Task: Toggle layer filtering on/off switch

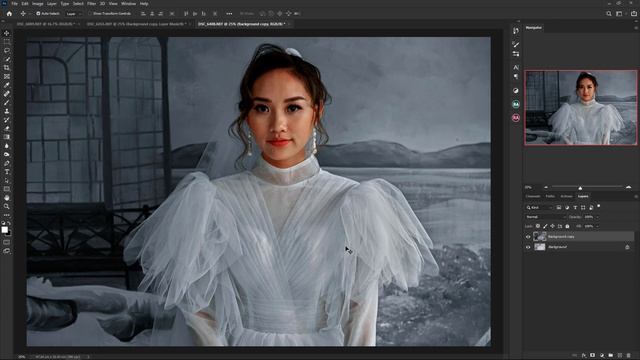Action: click(599, 206)
